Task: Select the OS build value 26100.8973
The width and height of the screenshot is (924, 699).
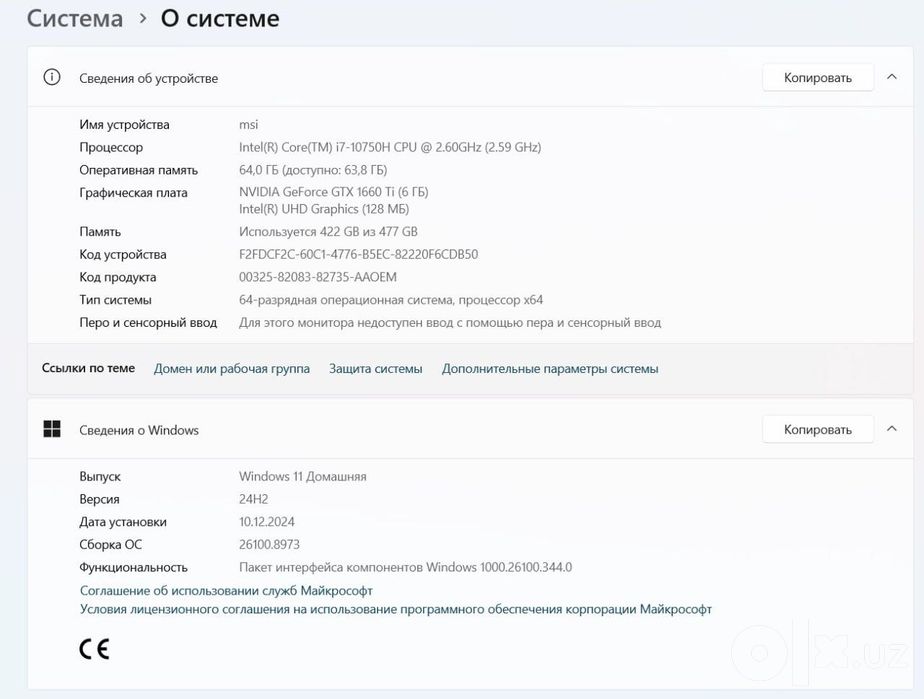Action: (269, 545)
